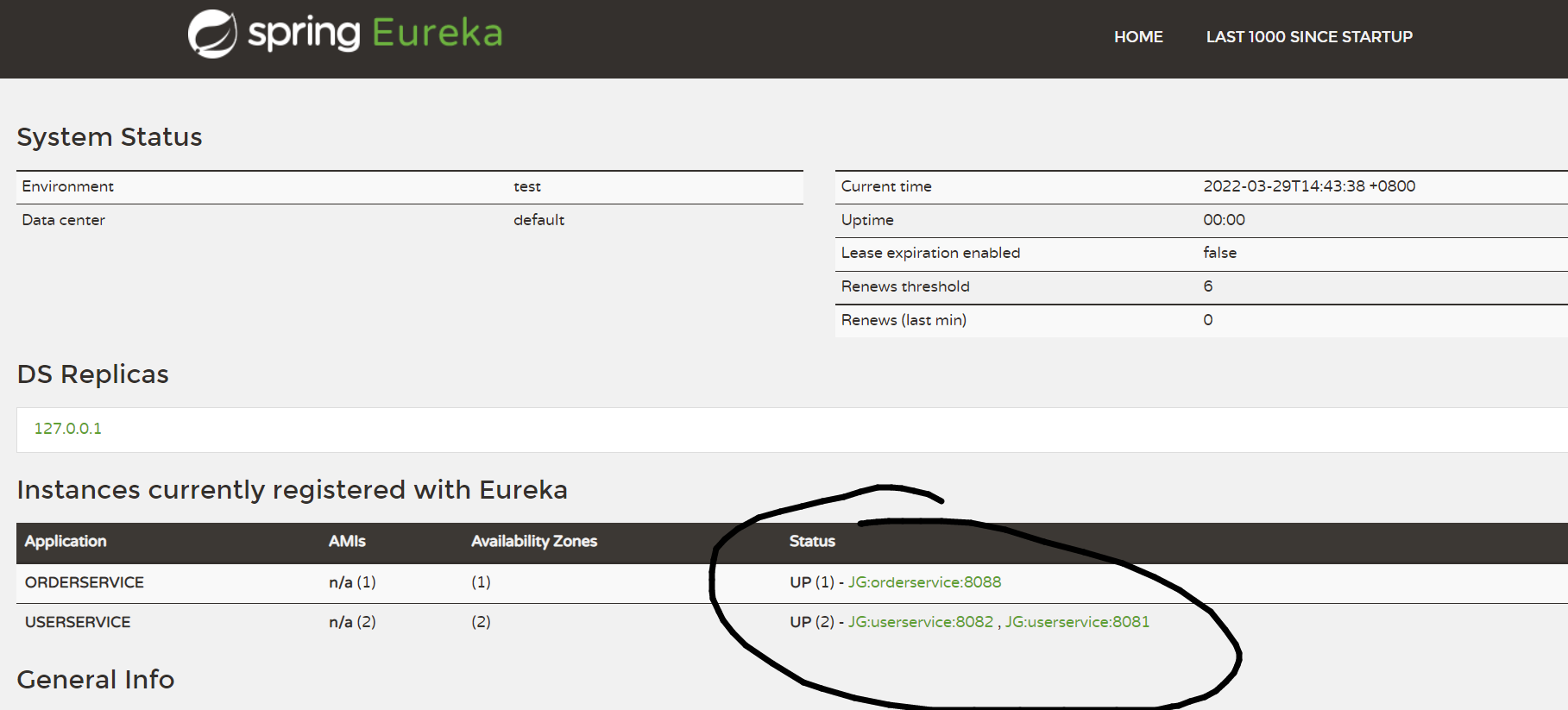The height and width of the screenshot is (710, 1568).
Task: Open JG:orderservice:8088 instance link
Action: coord(924,582)
